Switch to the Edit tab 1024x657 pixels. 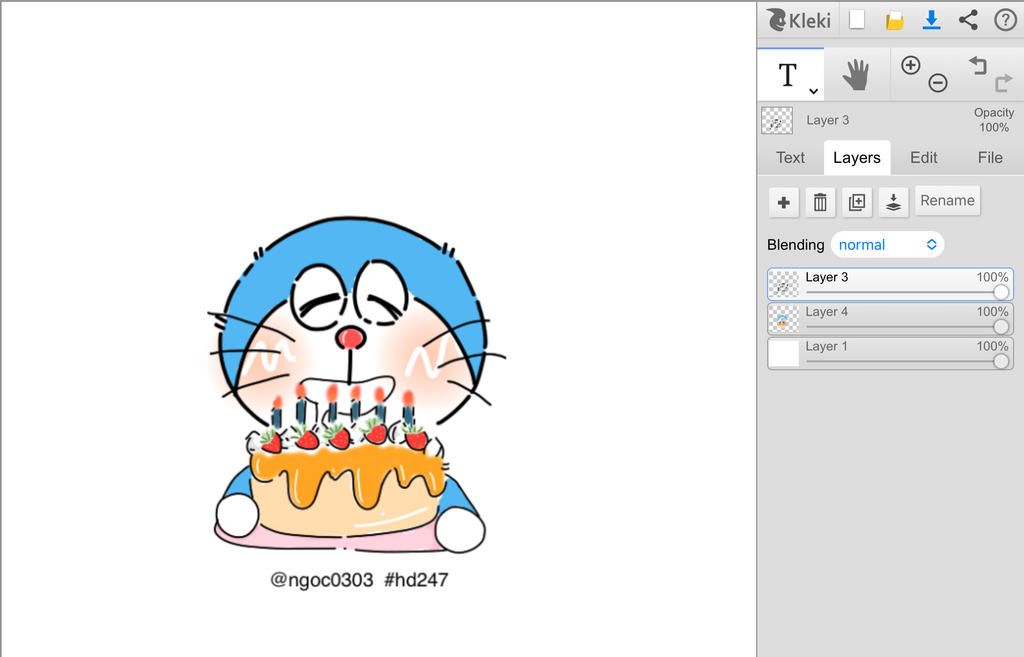pyautogui.click(x=923, y=157)
